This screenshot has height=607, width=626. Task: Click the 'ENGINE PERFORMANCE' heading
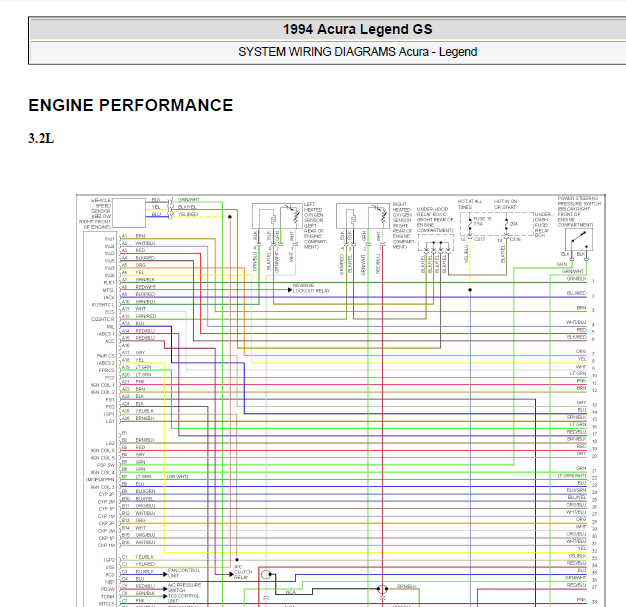click(x=131, y=105)
